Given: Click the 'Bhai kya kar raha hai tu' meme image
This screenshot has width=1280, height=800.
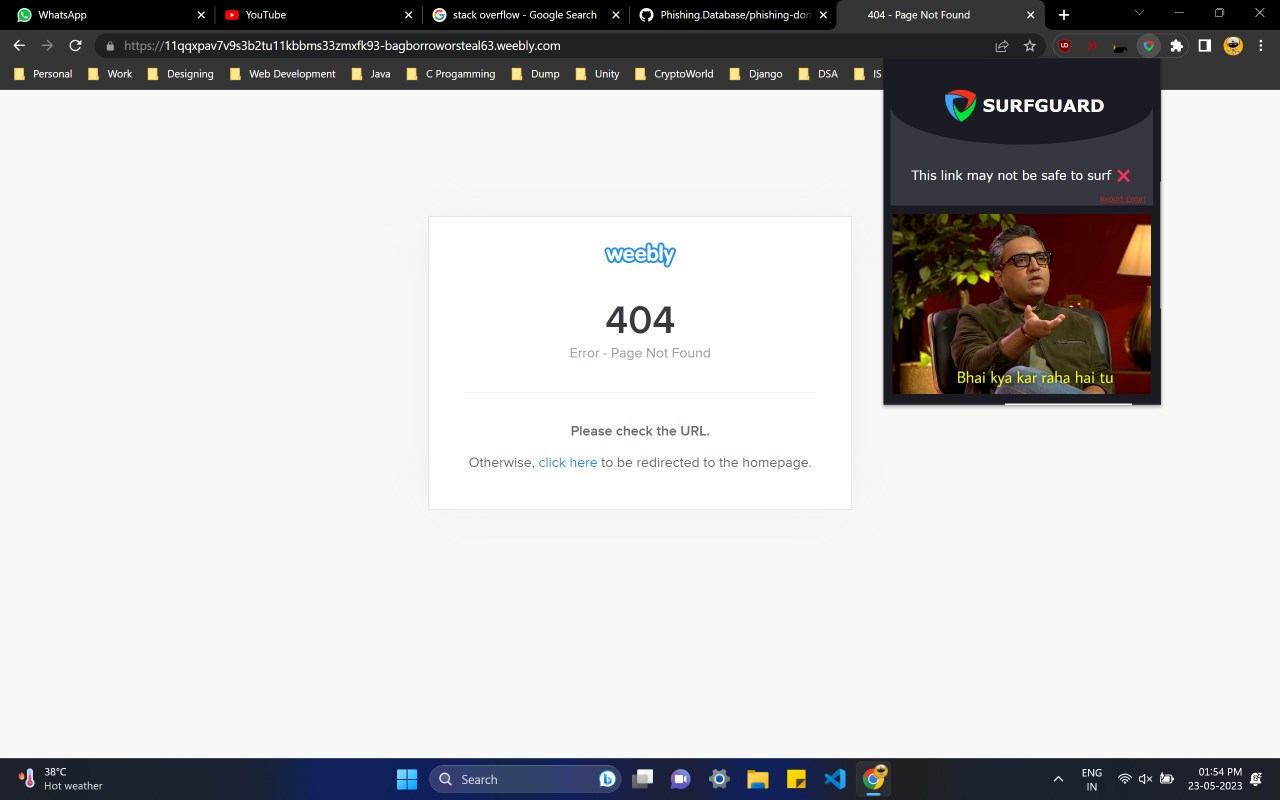Looking at the screenshot, I should 1021,304.
